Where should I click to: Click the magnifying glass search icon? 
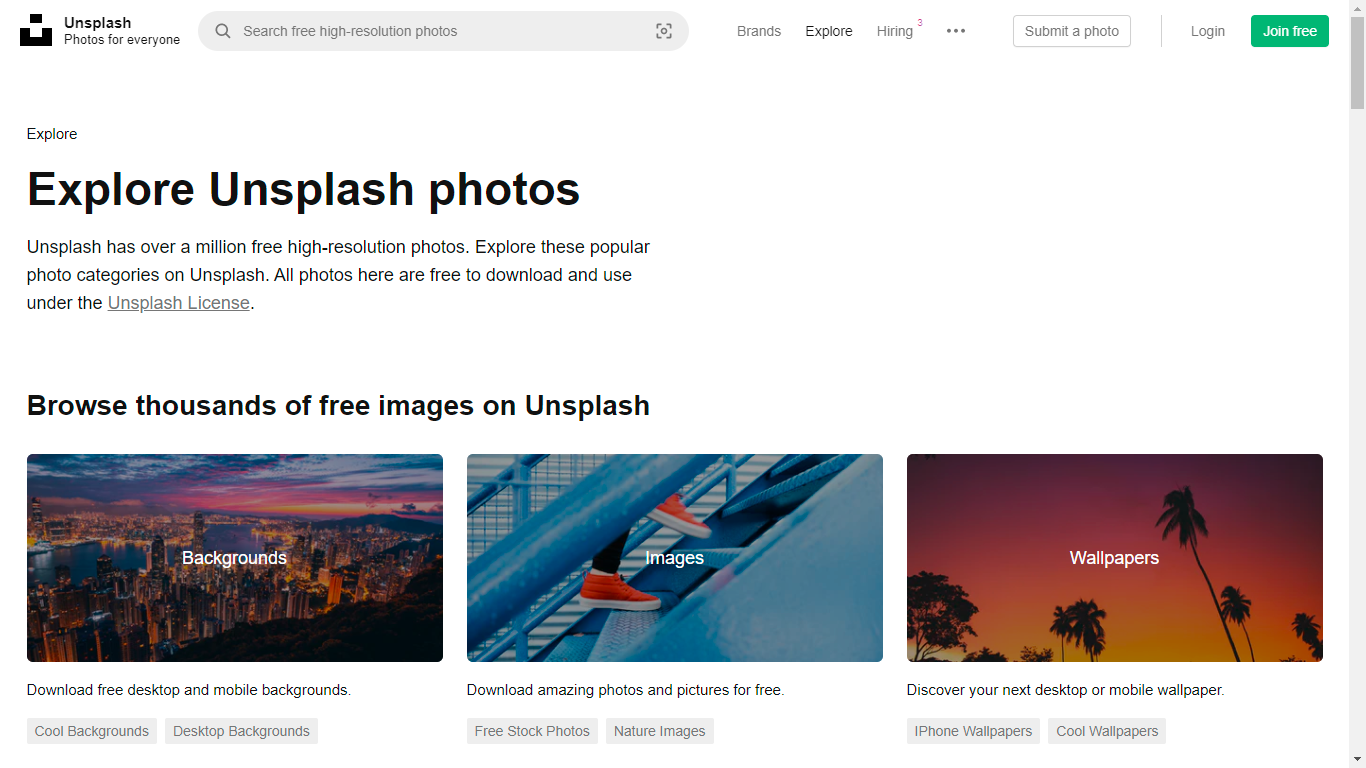(x=223, y=31)
